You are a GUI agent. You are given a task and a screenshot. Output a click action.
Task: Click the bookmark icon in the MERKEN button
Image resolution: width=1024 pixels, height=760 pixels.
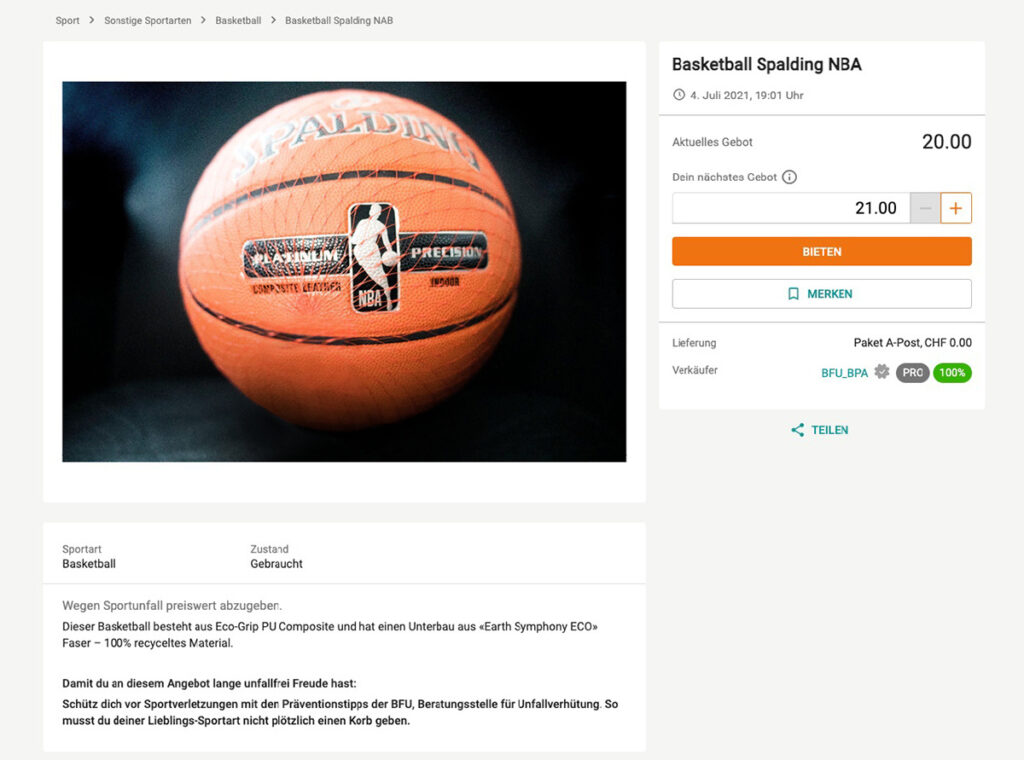point(793,294)
